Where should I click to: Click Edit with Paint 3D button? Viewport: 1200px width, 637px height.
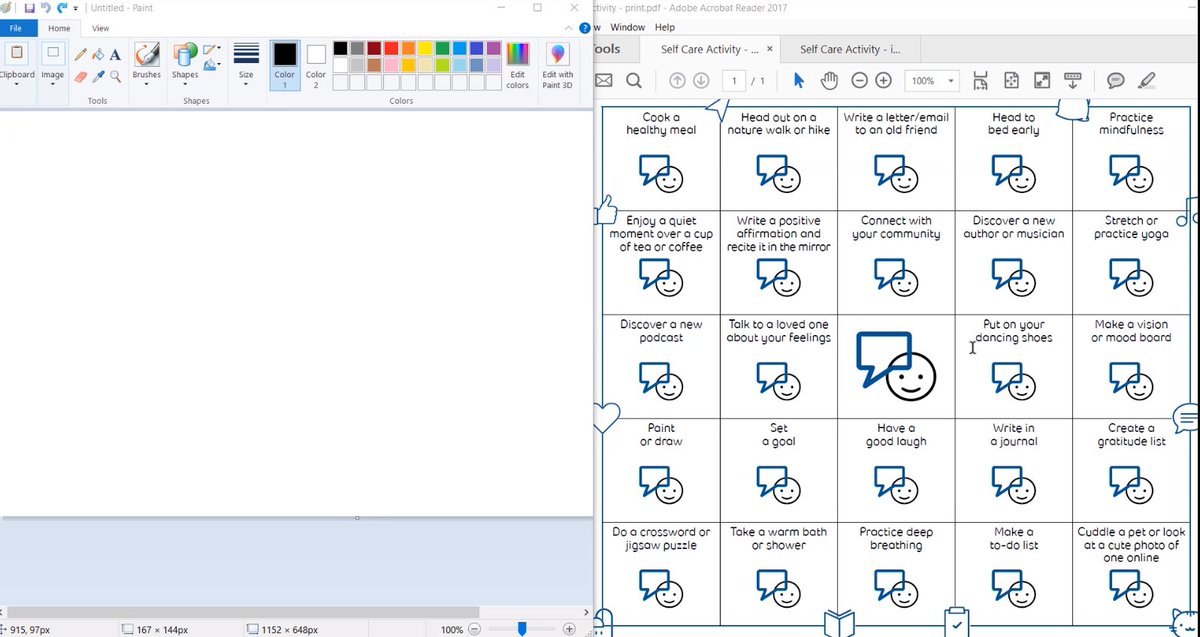[x=557, y=64]
